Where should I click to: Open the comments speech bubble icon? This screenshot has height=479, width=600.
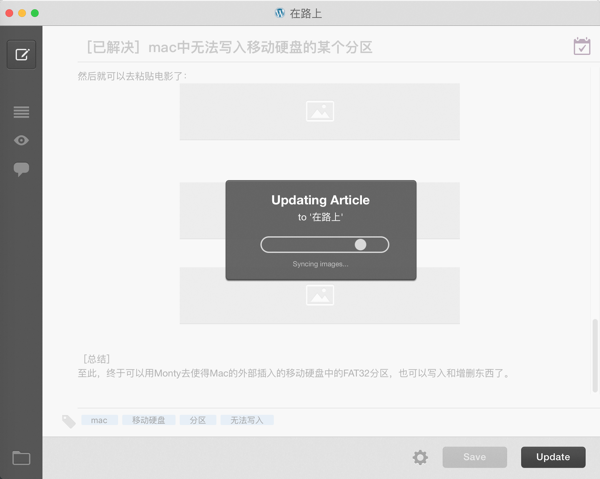click(x=21, y=169)
